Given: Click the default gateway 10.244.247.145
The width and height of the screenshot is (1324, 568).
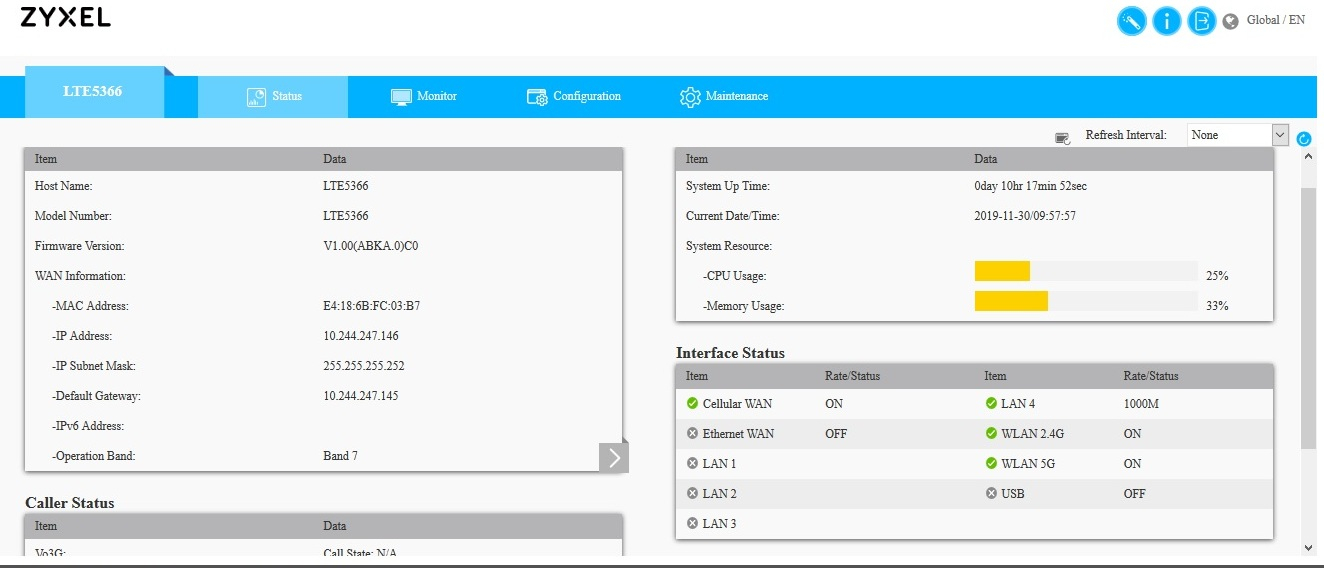Looking at the screenshot, I should tap(361, 396).
